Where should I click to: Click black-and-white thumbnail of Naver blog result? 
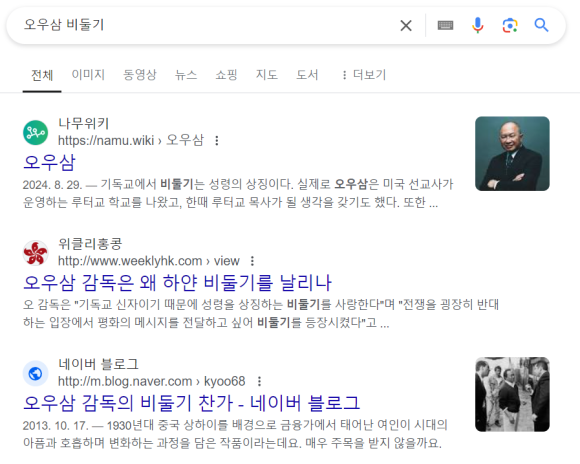(x=512, y=394)
